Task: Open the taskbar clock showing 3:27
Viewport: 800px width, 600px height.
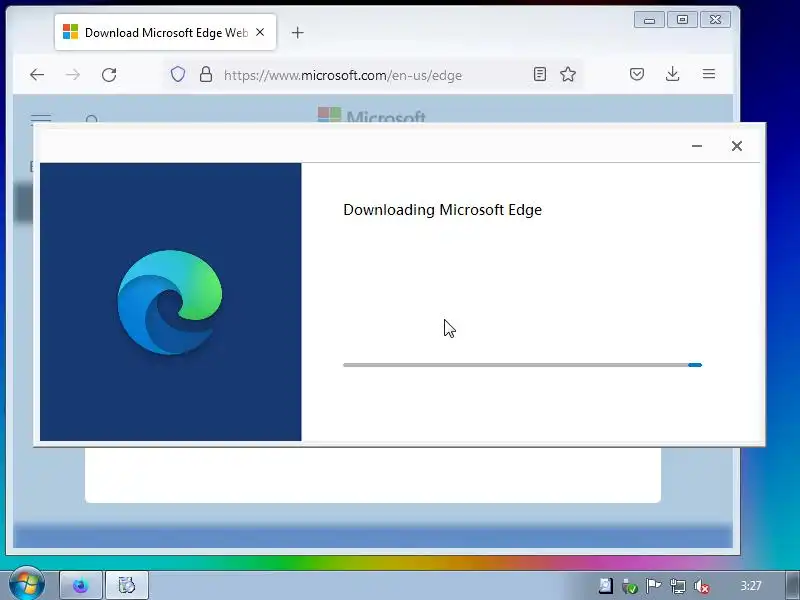Action: [x=751, y=586]
